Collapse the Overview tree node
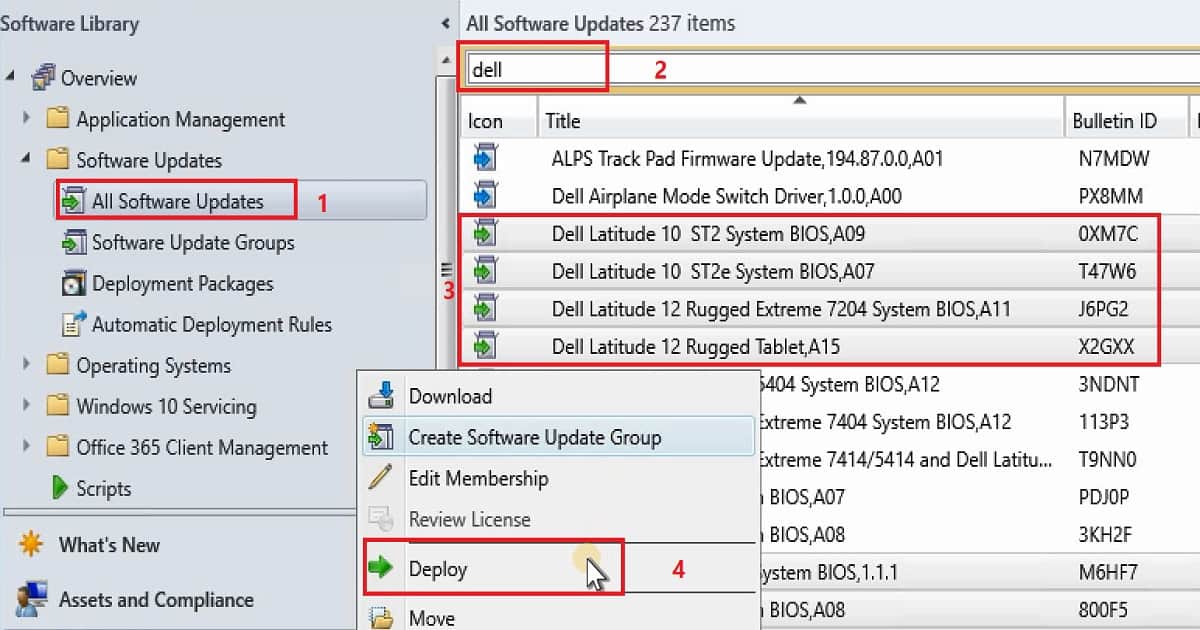 coord(11,78)
